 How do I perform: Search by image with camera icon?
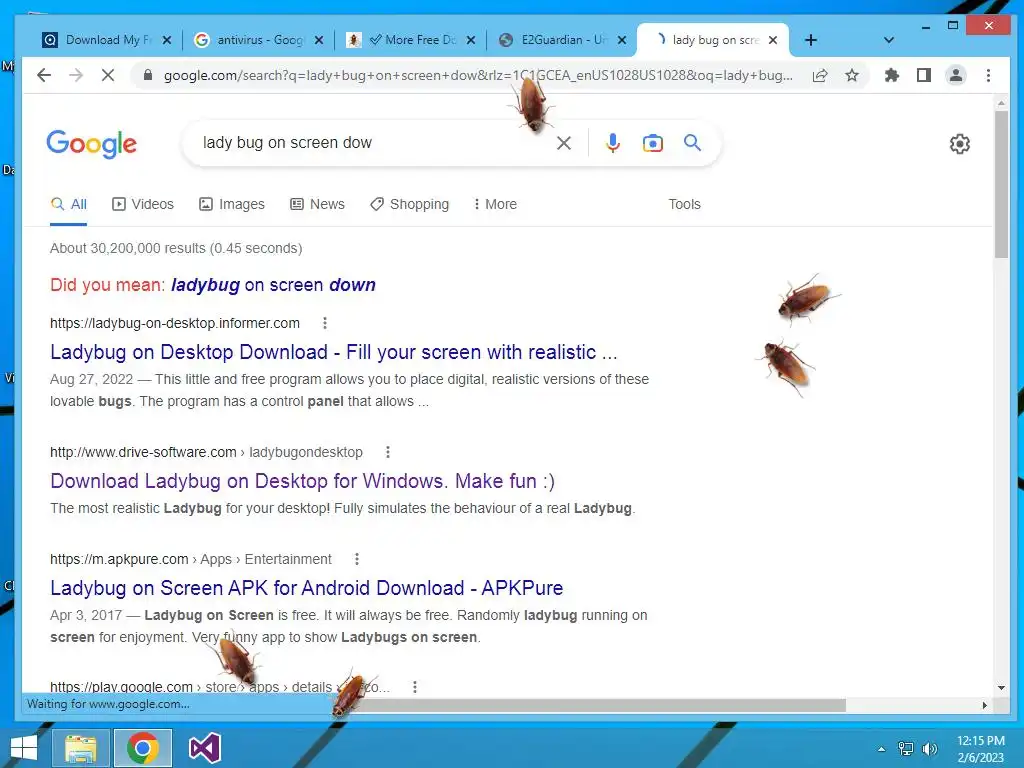(652, 143)
